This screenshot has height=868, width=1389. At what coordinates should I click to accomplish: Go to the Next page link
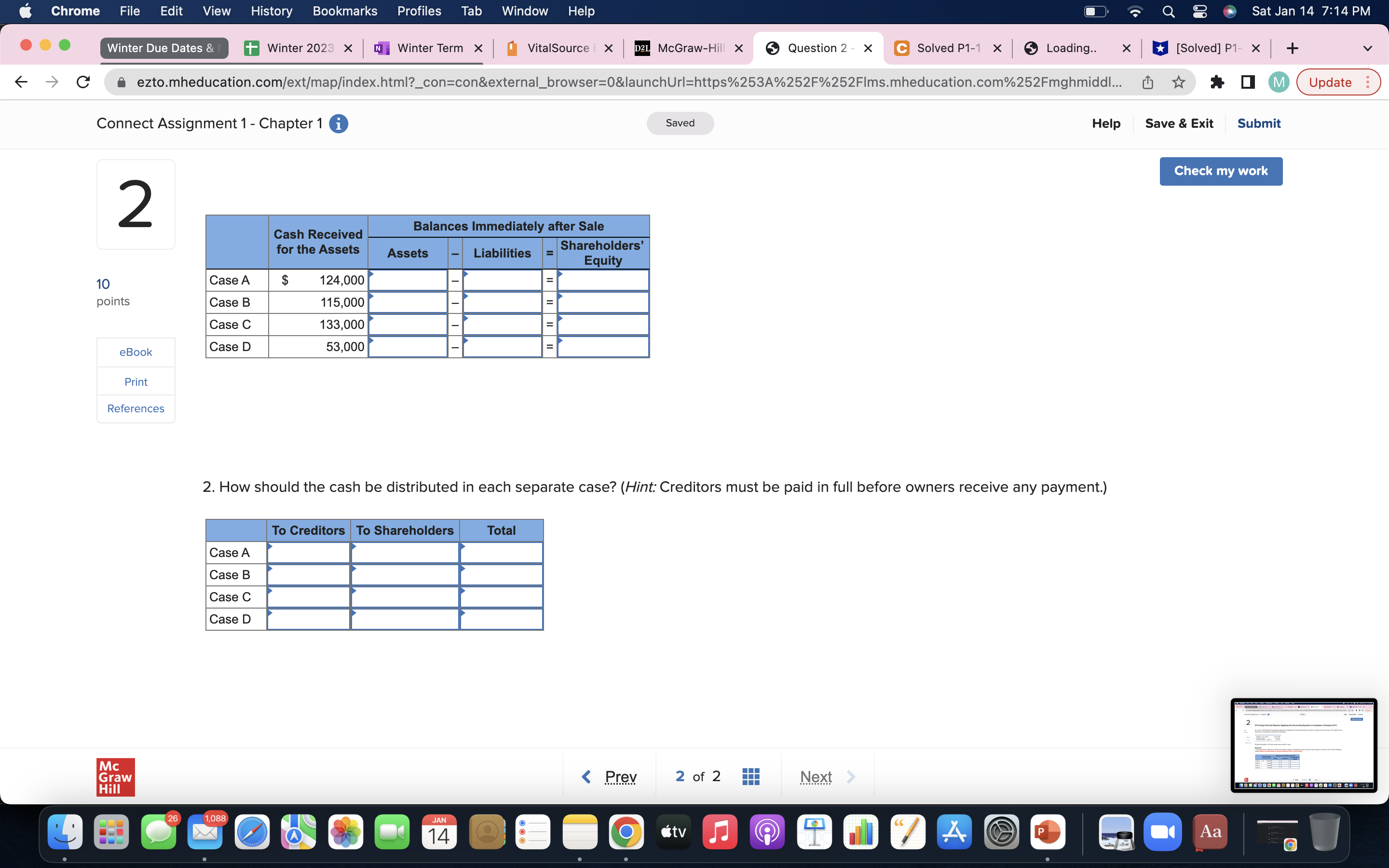816,776
